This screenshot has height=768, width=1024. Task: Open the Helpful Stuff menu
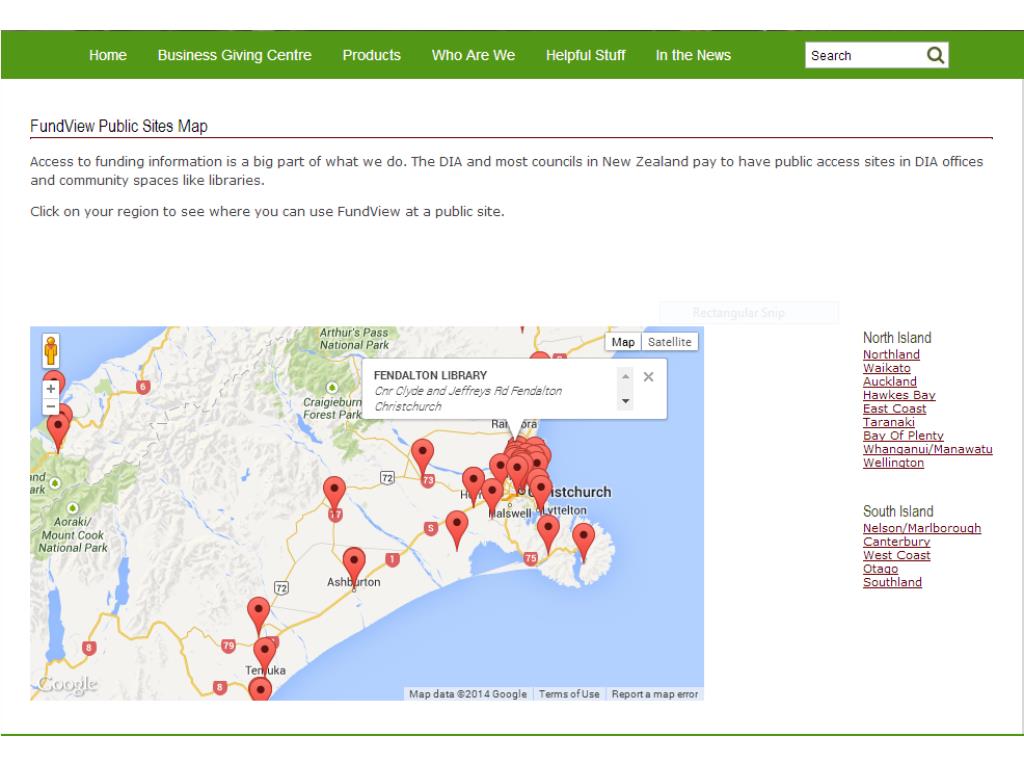pos(586,56)
